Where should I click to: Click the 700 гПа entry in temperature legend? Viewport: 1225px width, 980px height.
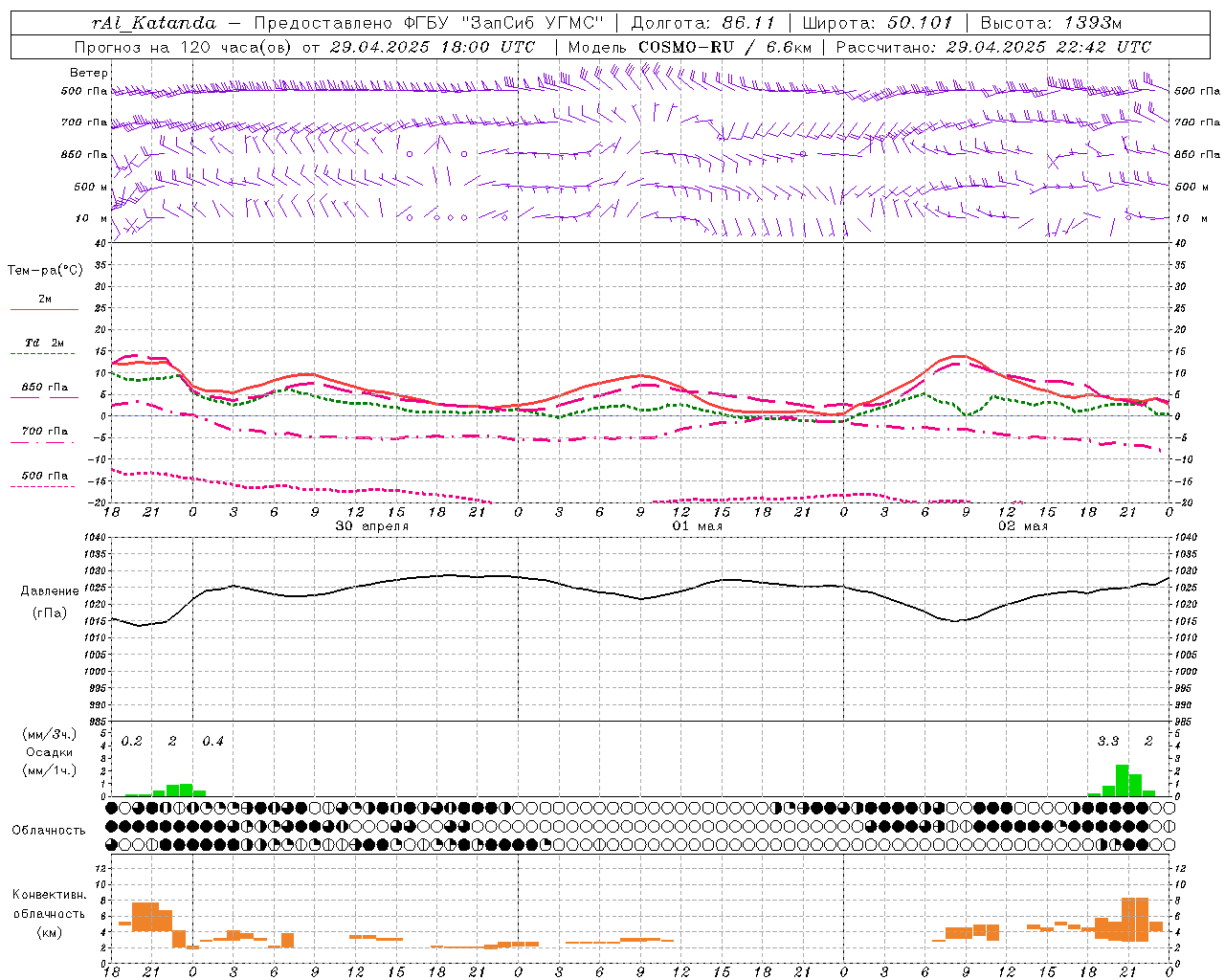click(45, 432)
